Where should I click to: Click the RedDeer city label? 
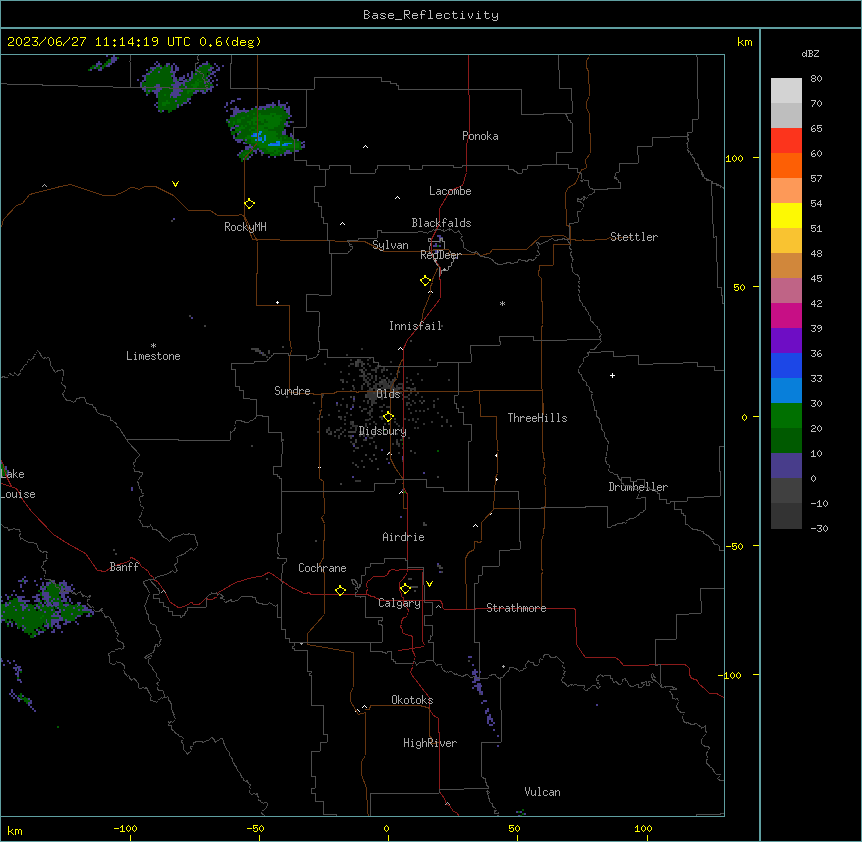440,255
